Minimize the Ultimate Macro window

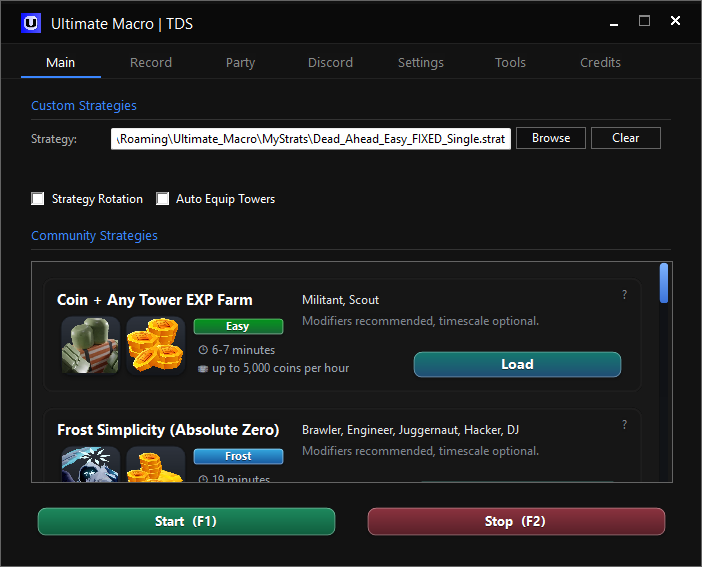(614, 23)
